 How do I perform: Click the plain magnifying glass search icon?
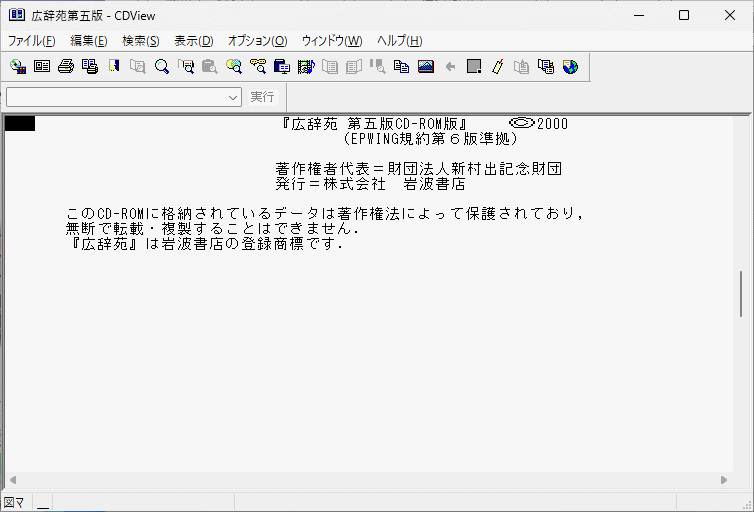[162, 66]
